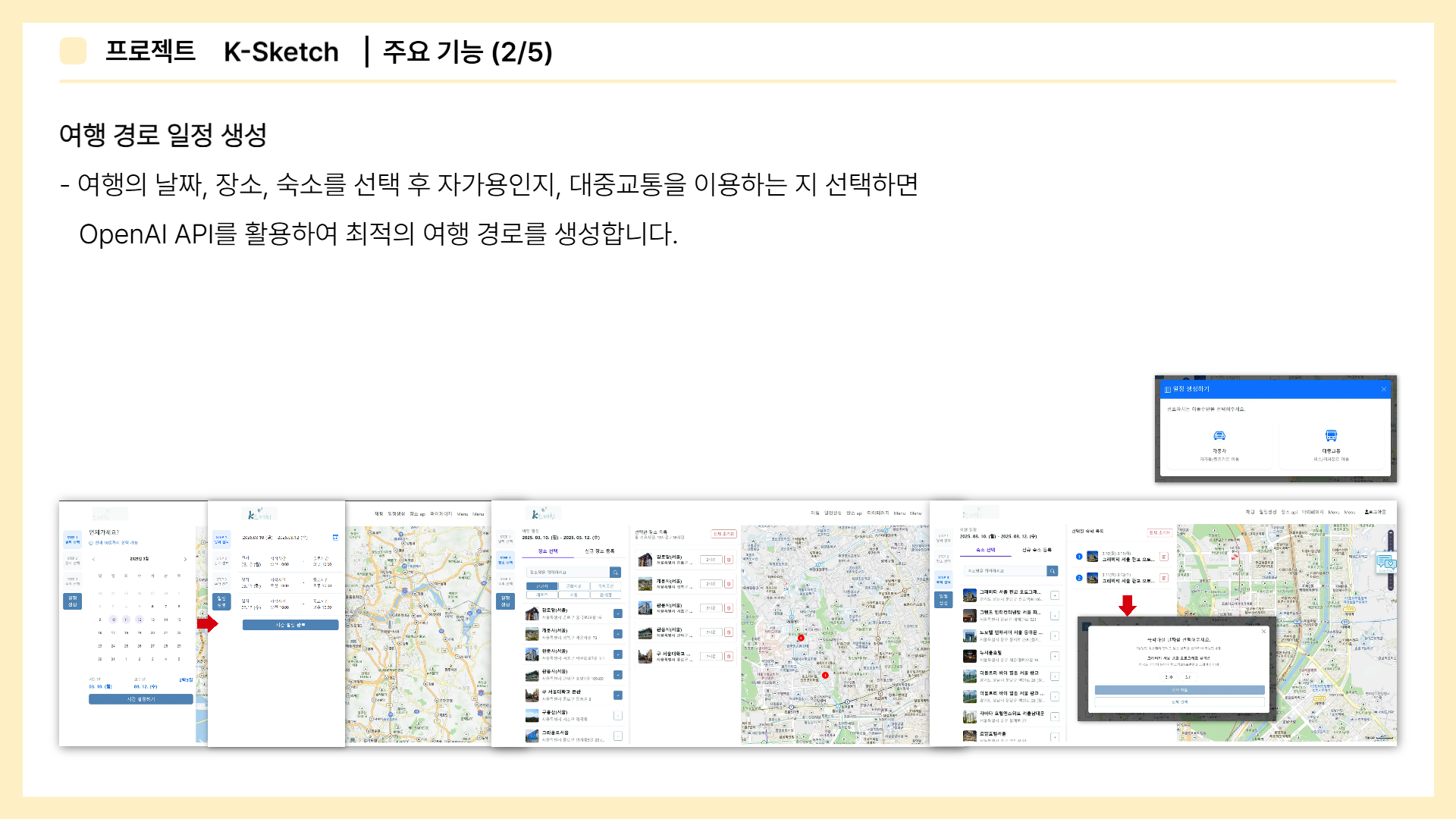Select the car transport icon
Viewport: 1456px width, 819px height.
[1219, 436]
